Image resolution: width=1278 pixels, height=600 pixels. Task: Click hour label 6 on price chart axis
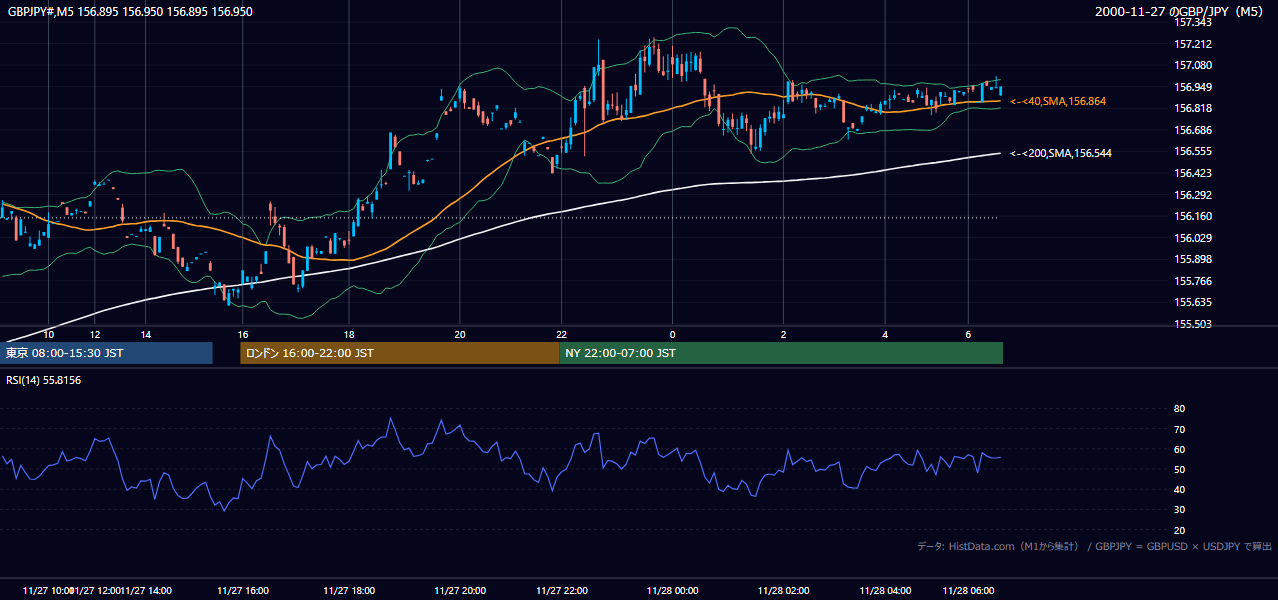[968, 334]
